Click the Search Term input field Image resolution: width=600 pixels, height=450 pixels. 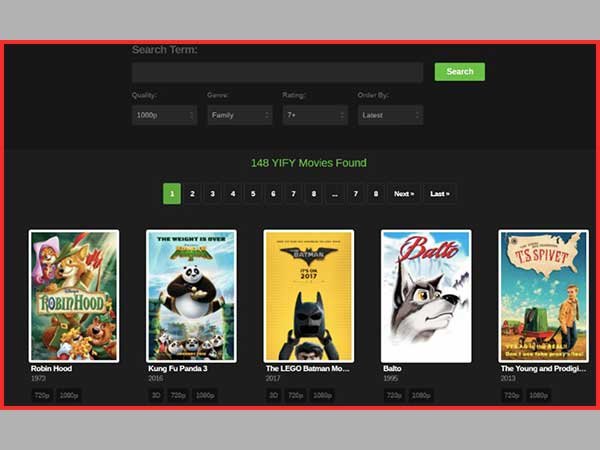click(x=277, y=72)
